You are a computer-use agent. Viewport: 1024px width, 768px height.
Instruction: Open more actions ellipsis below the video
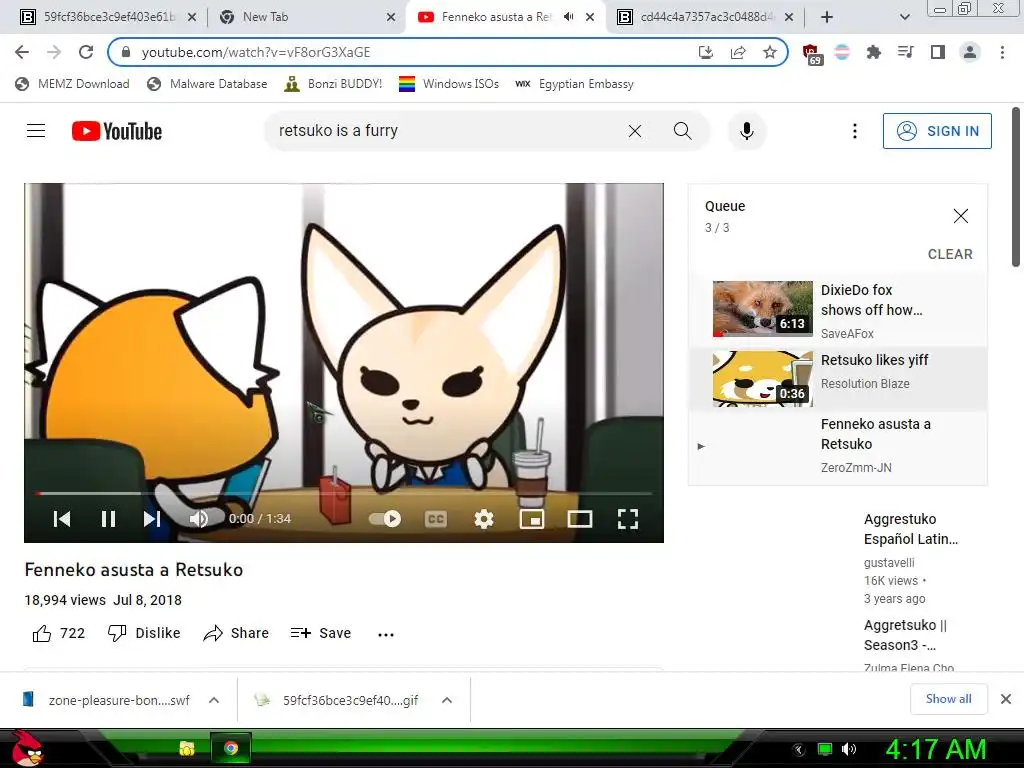(386, 634)
